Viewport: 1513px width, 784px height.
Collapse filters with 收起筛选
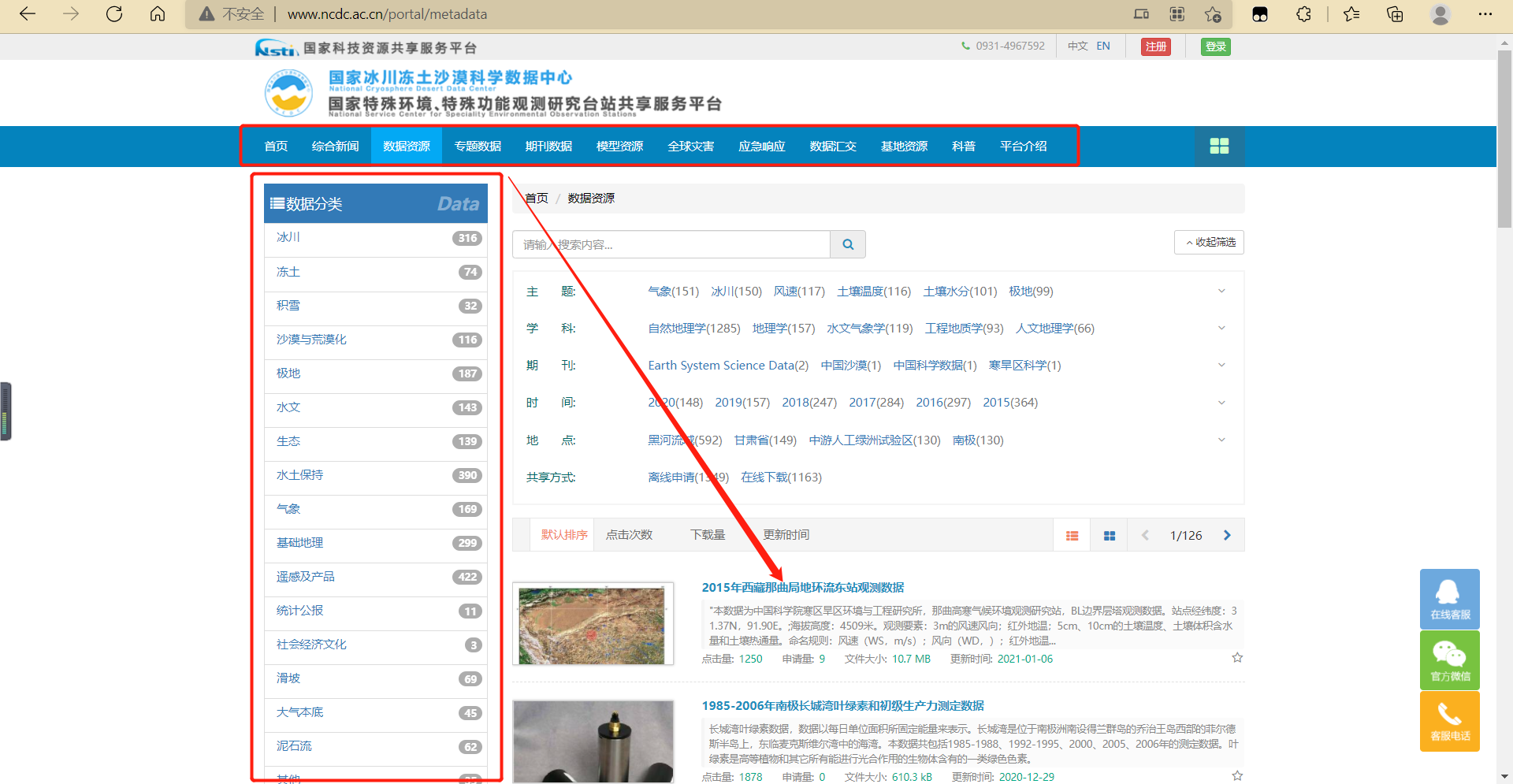(x=1209, y=242)
